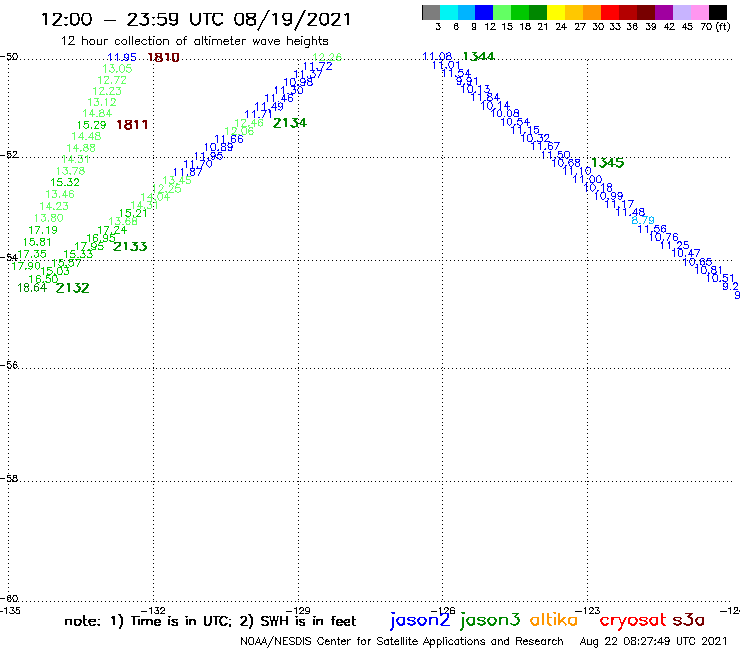Click the 10.47 wave height value
740x650 pixels.
686,253
